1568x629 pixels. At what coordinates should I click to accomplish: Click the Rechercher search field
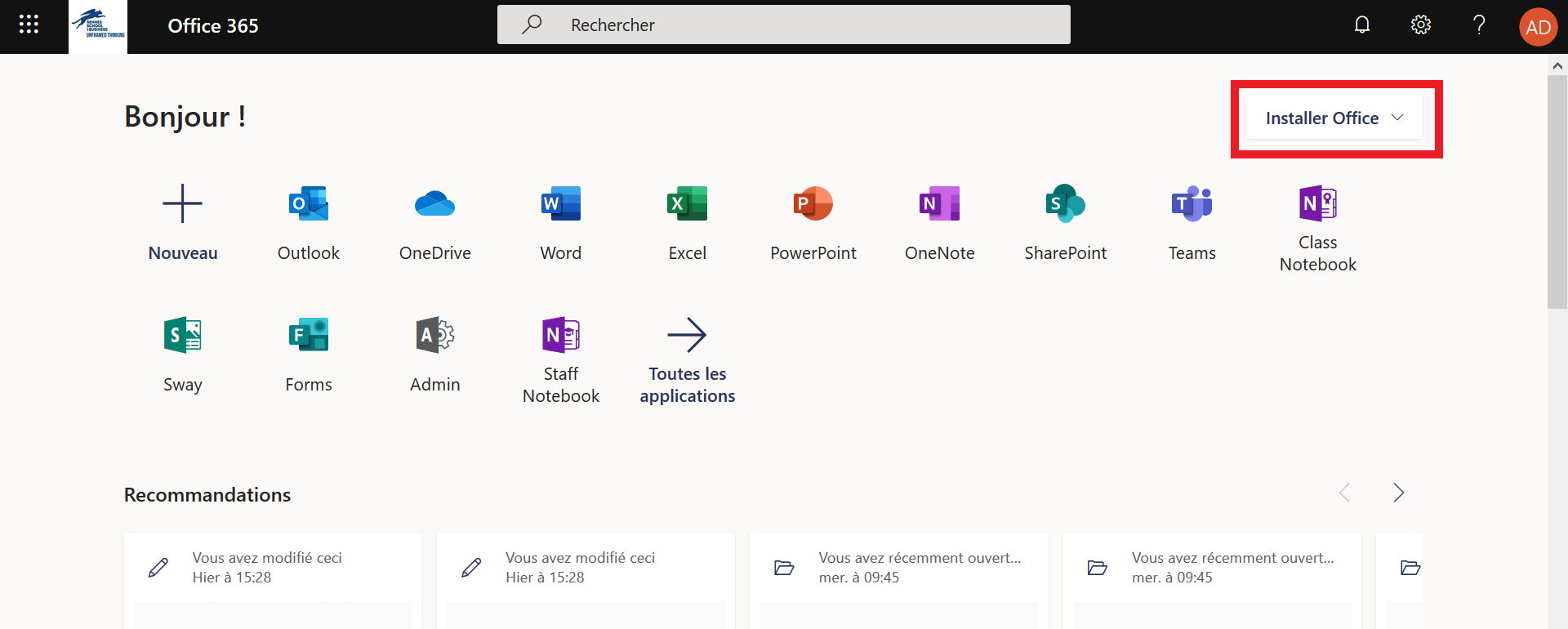click(x=784, y=25)
